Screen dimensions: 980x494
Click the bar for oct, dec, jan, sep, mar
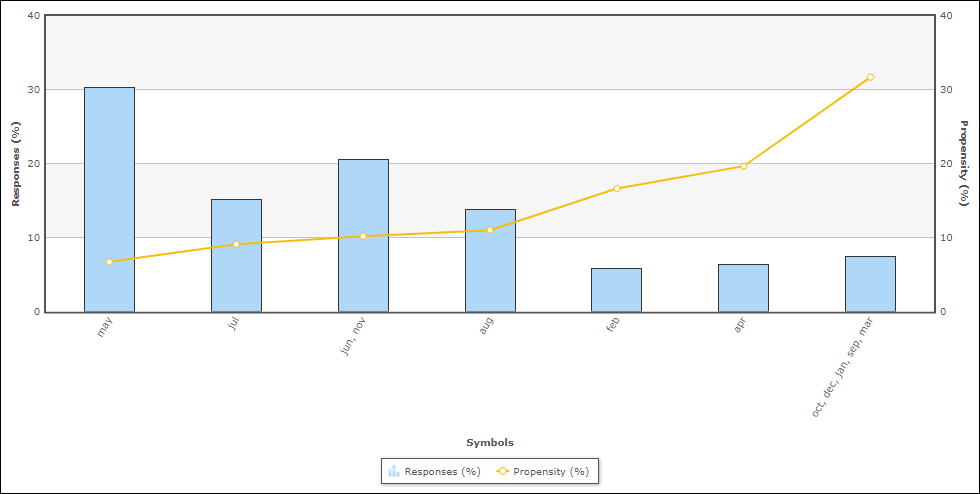[x=870, y=284]
